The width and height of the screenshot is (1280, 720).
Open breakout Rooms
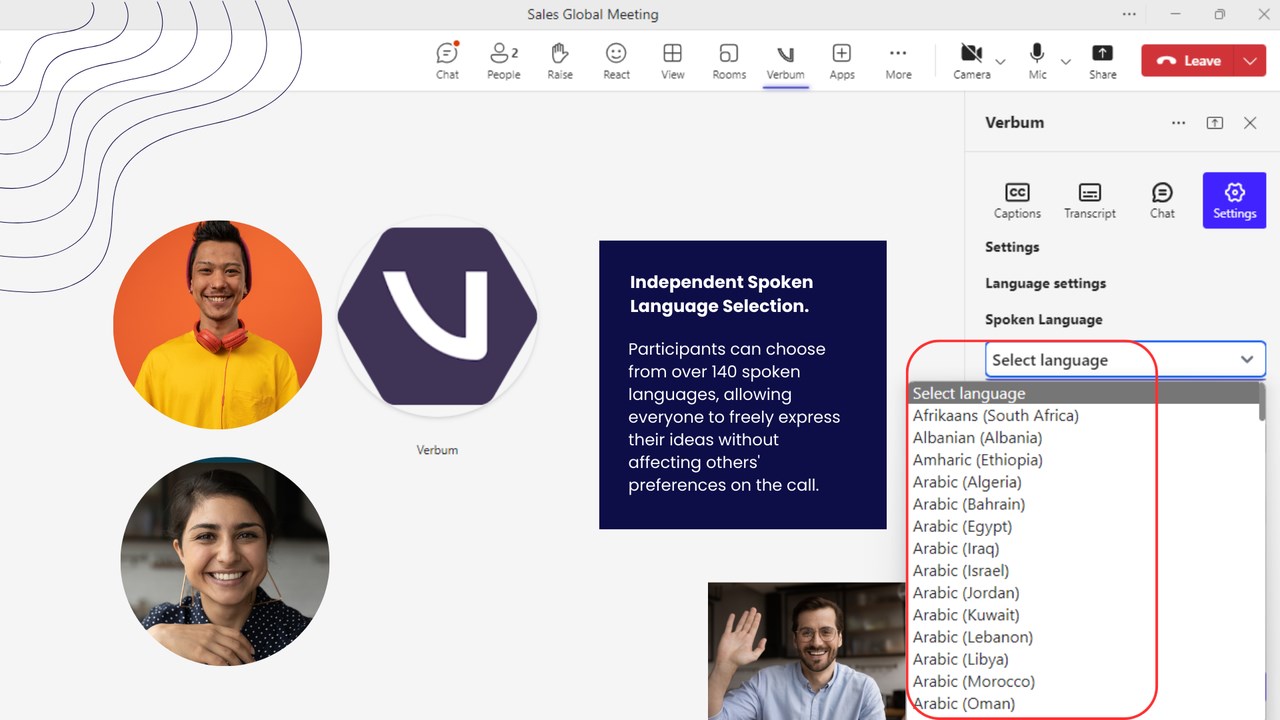pyautogui.click(x=729, y=61)
